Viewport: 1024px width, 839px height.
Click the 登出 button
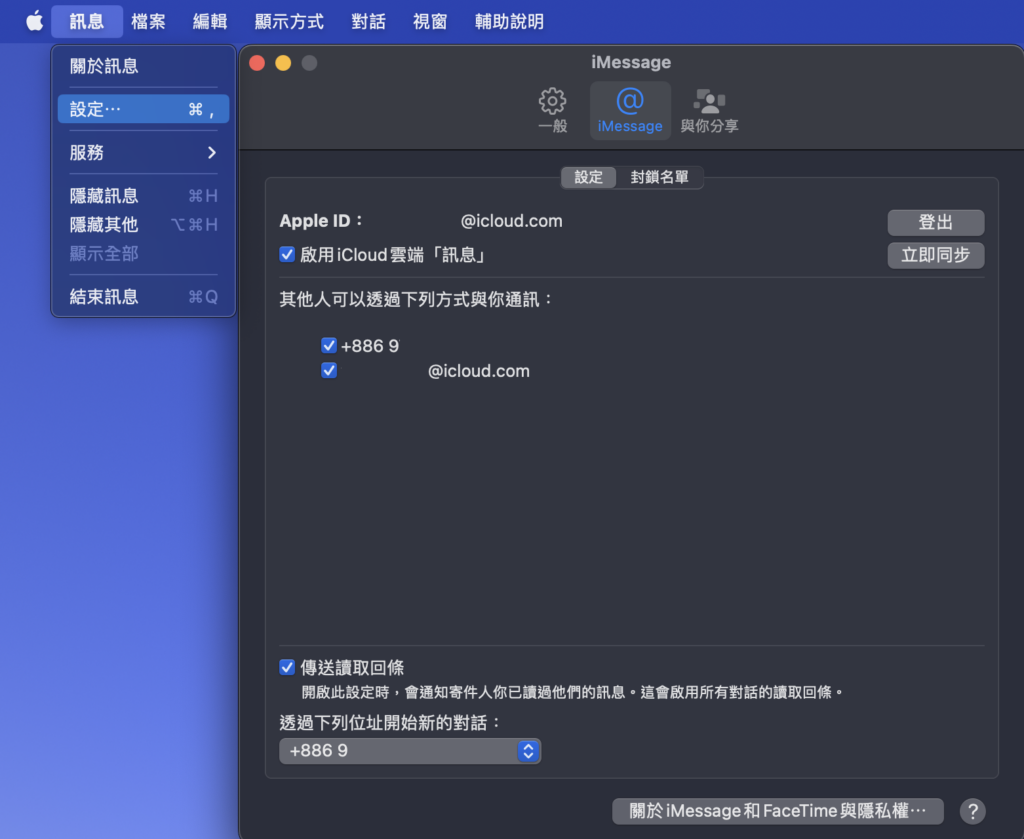(x=935, y=223)
